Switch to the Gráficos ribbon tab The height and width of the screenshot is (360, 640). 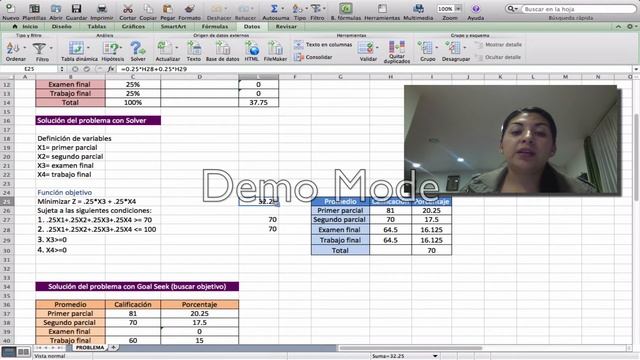pos(133,27)
